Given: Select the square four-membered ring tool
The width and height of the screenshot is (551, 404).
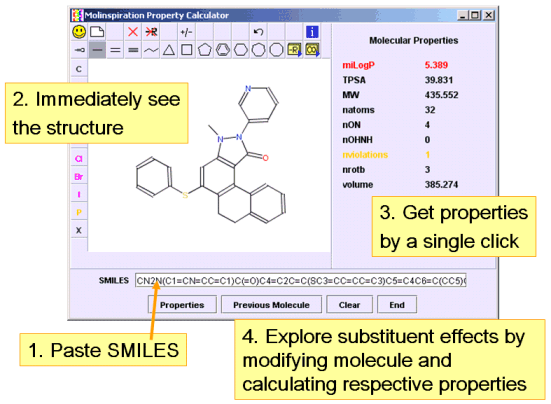Looking at the screenshot, I should click(x=187, y=50).
